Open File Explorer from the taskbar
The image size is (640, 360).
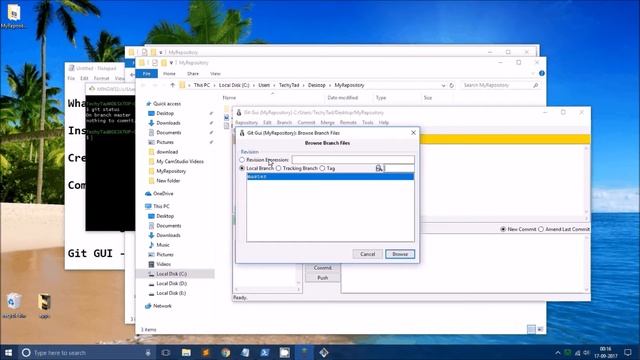coord(186,353)
